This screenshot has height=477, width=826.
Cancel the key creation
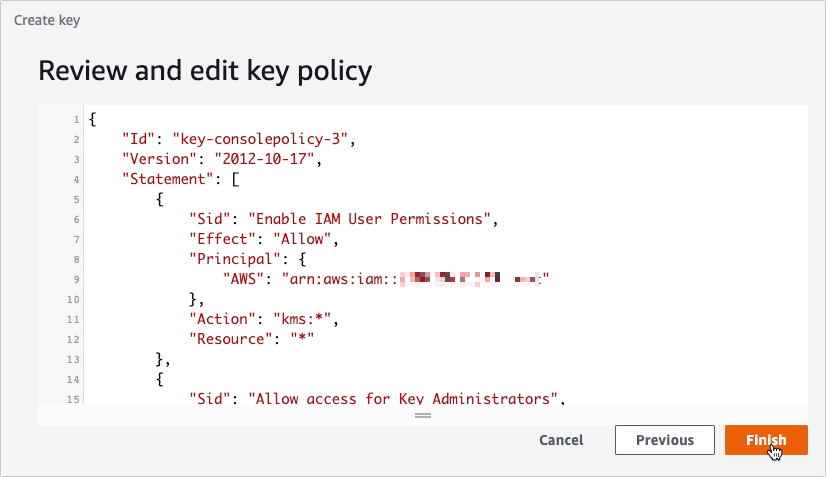[x=561, y=440]
